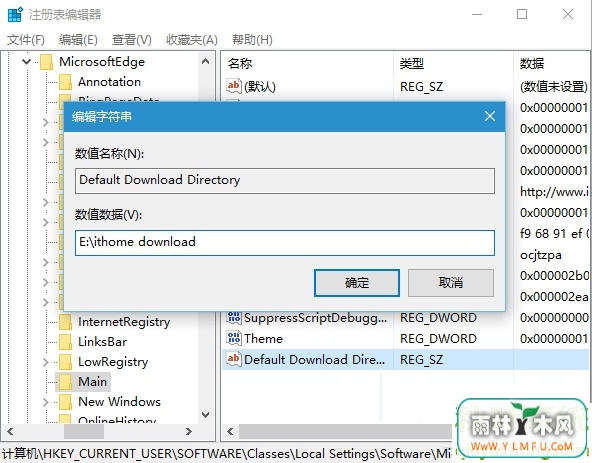Viewport: 592px width, 463px height.
Task: Select the New Windows key
Action: click(119, 401)
